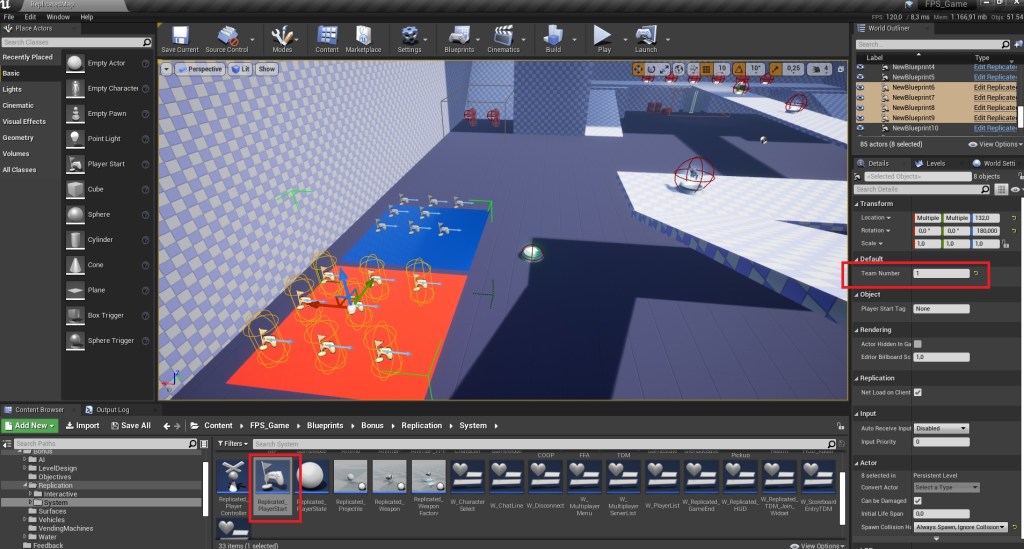
Task: Open the Auto Receive Input dropdown
Action: pos(941,428)
